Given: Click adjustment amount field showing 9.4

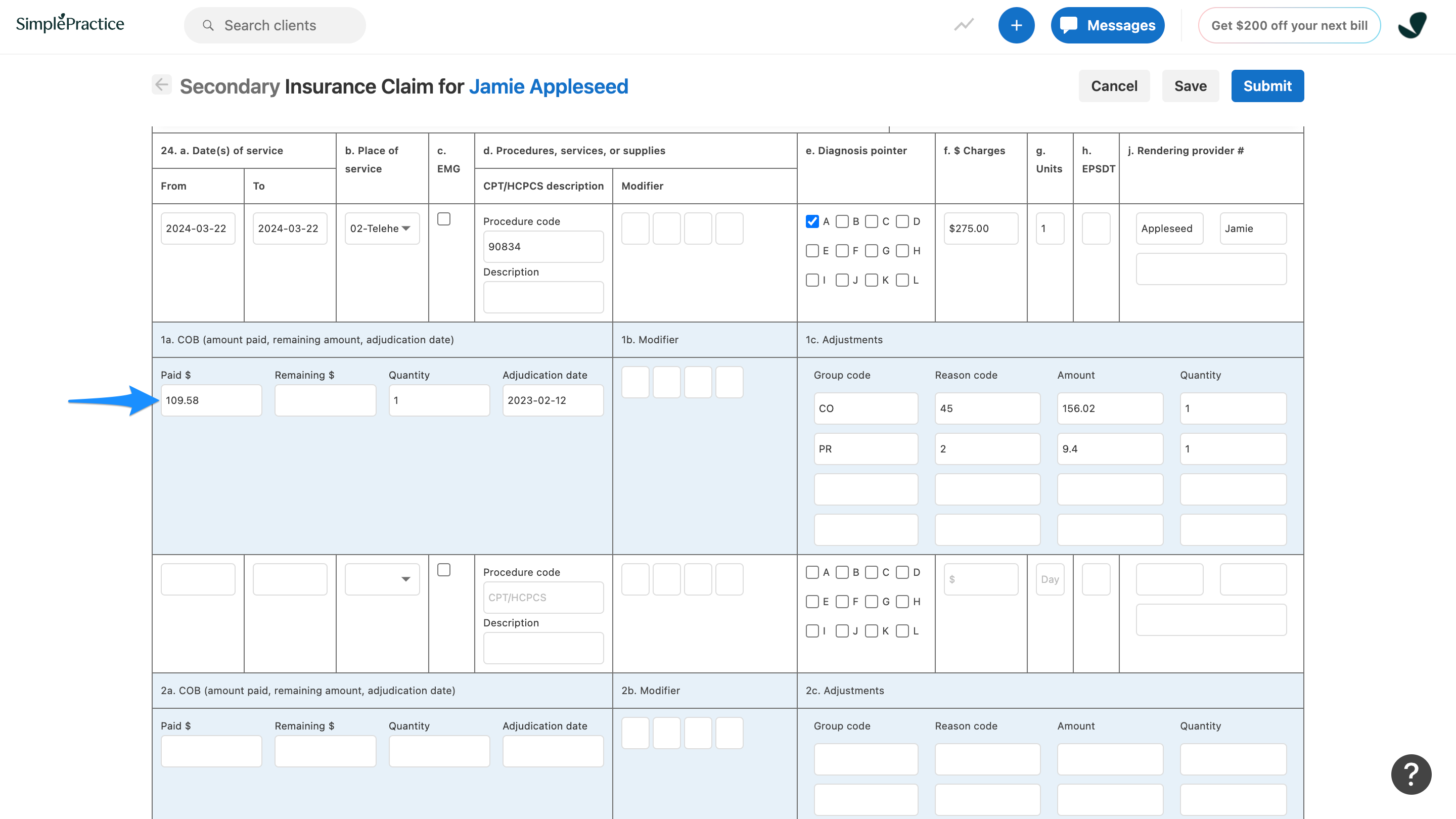Looking at the screenshot, I should click(1110, 449).
